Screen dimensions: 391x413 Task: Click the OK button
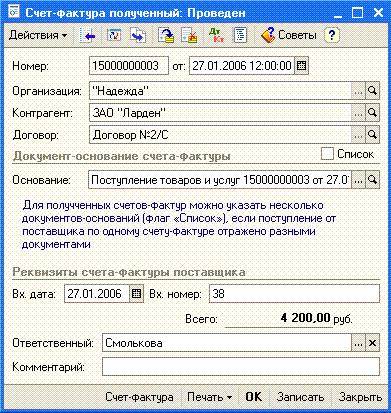click(254, 397)
